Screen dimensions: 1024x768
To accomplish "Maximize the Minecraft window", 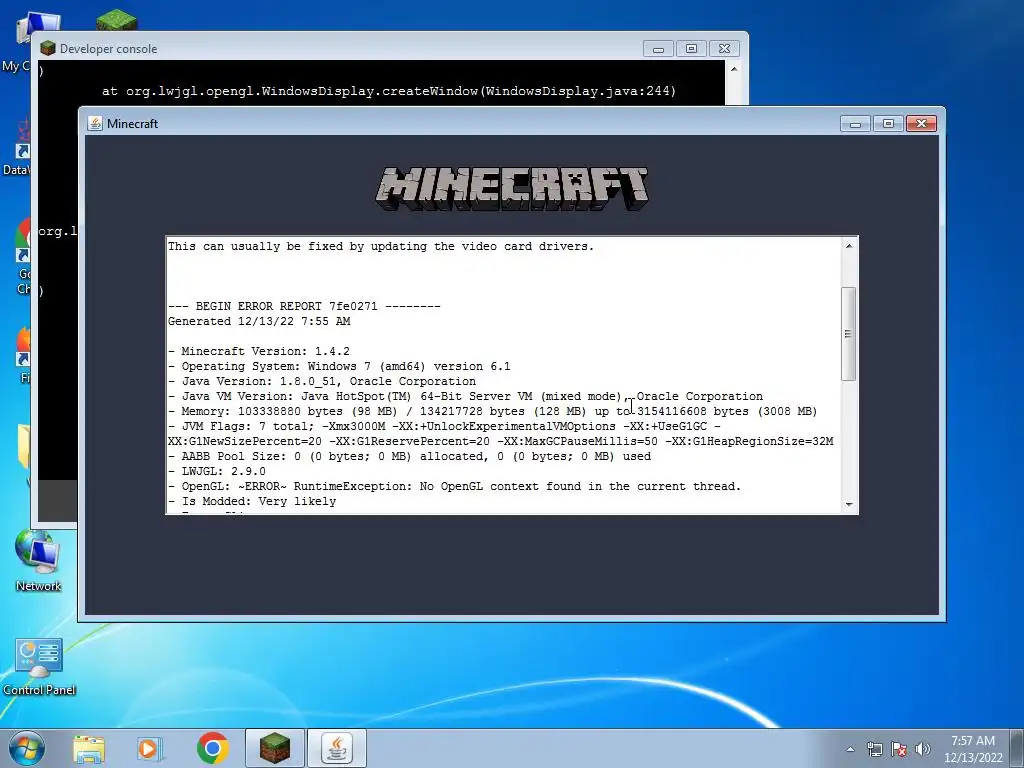I will coord(888,123).
